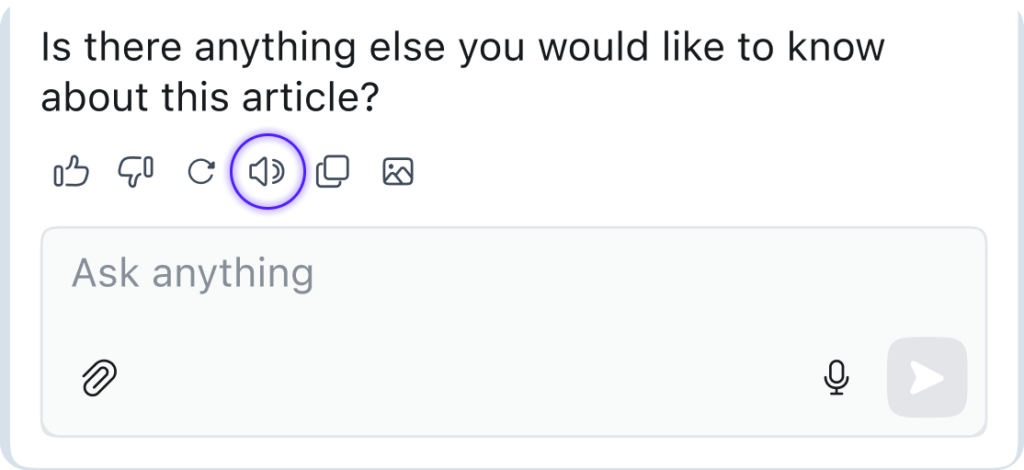Play the response aloud with the speaker icon
Image resolution: width=1024 pixels, height=470 pixels.
(267, 173)
